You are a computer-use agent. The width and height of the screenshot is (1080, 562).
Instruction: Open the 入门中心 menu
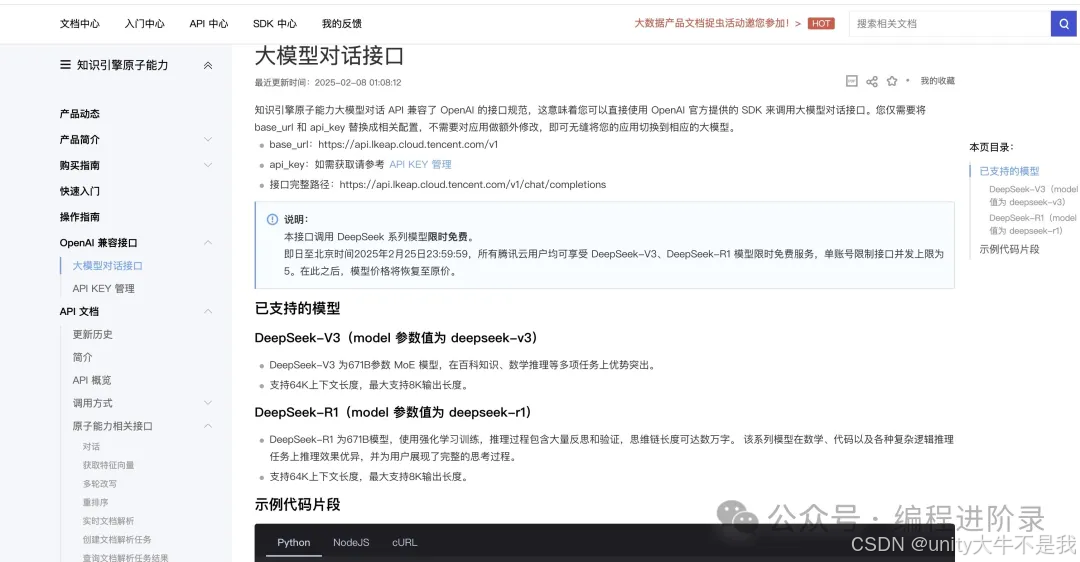[x=145, y=23]
